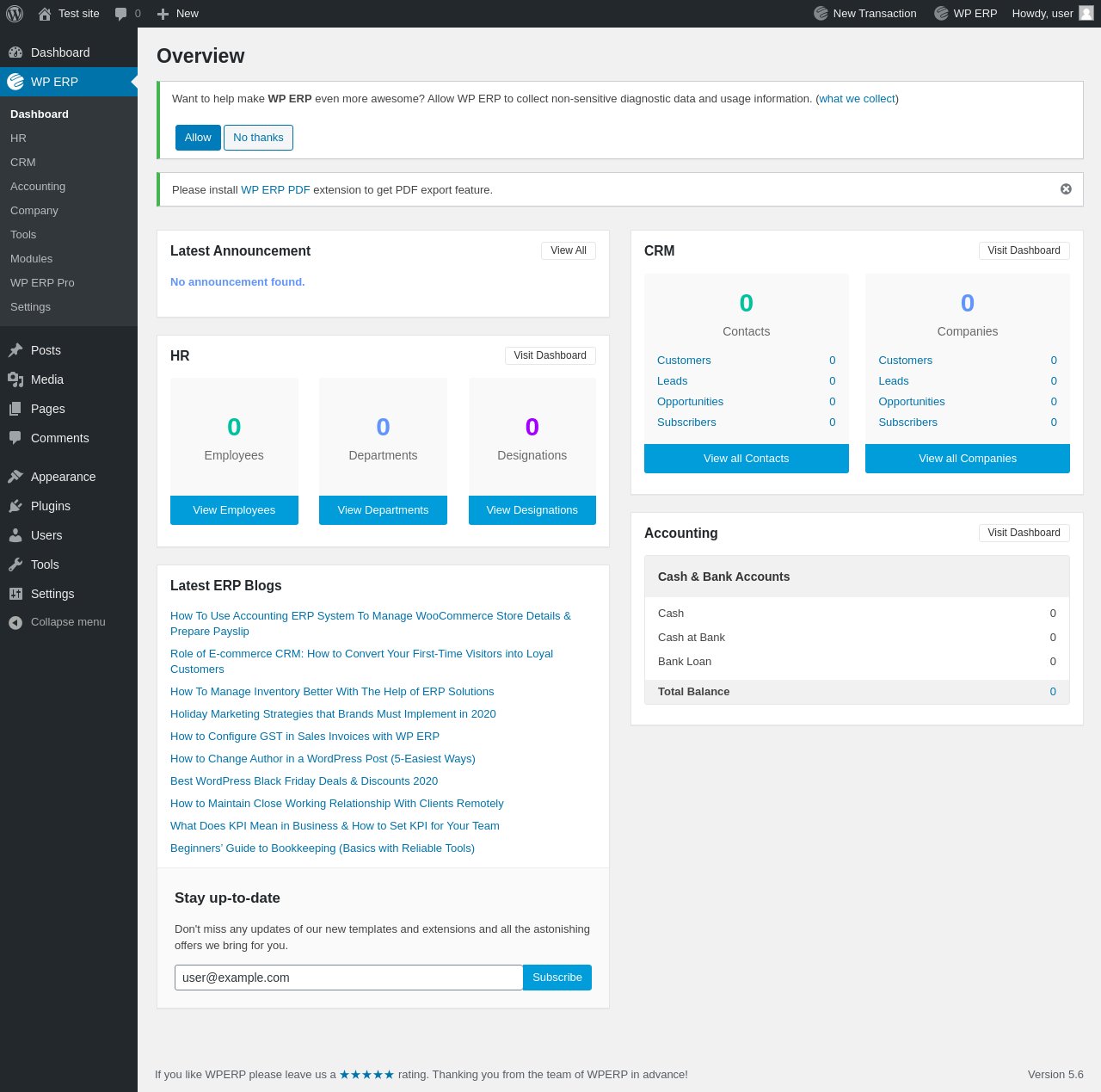
Task: Click the Appearance paintbrush icon
Action: pos(15,477)
